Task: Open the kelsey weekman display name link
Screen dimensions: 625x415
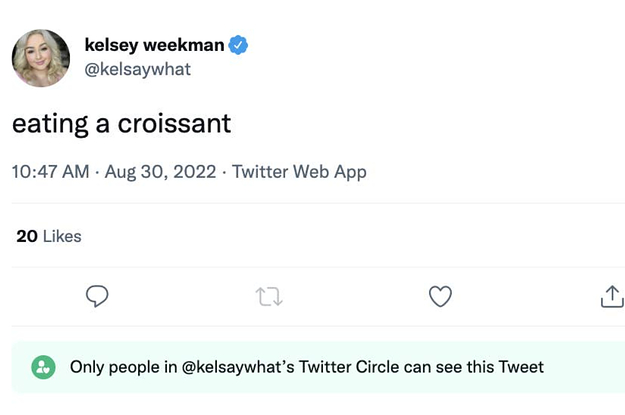Action: click(154, 45)
